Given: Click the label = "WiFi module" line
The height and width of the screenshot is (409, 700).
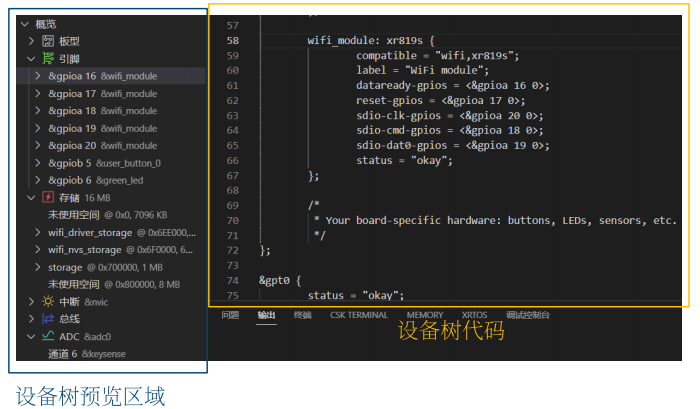Looking at the screenshot, I should [422, 70].
